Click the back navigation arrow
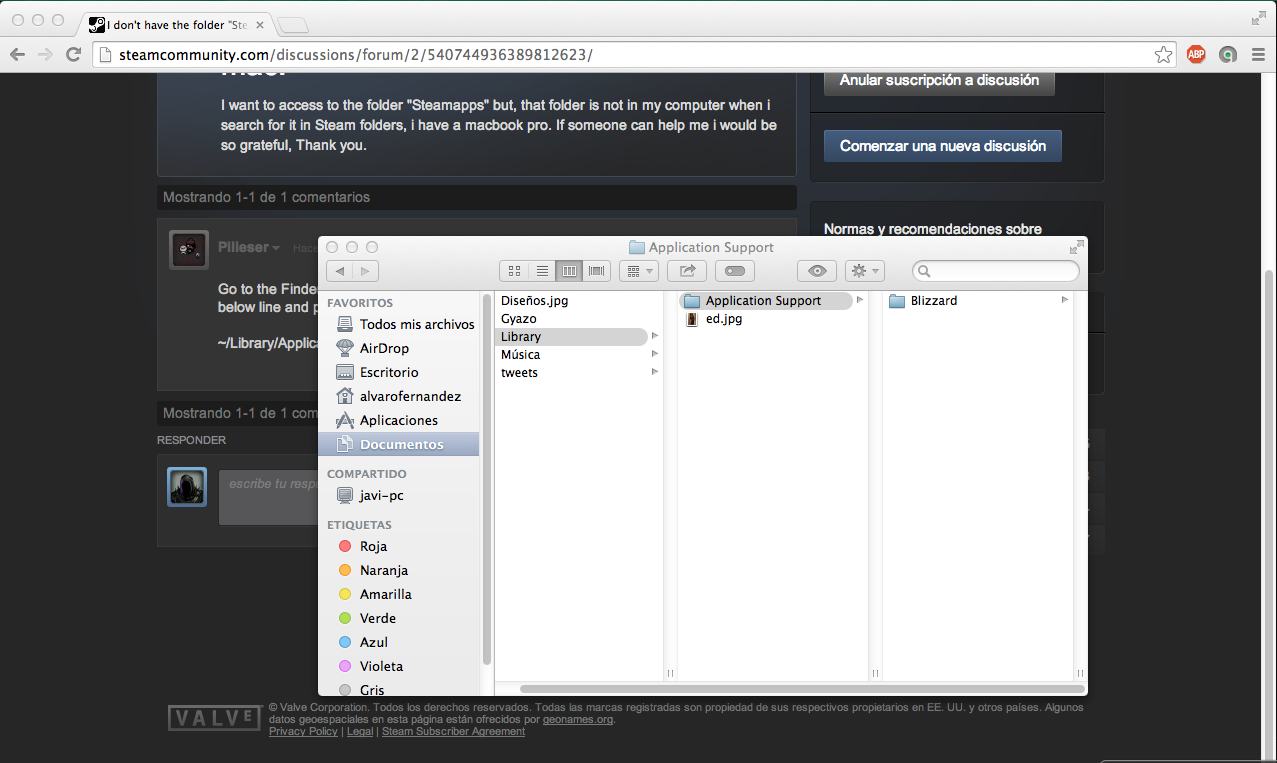Viewport: 1277px width, 763px height. (338, 270)
